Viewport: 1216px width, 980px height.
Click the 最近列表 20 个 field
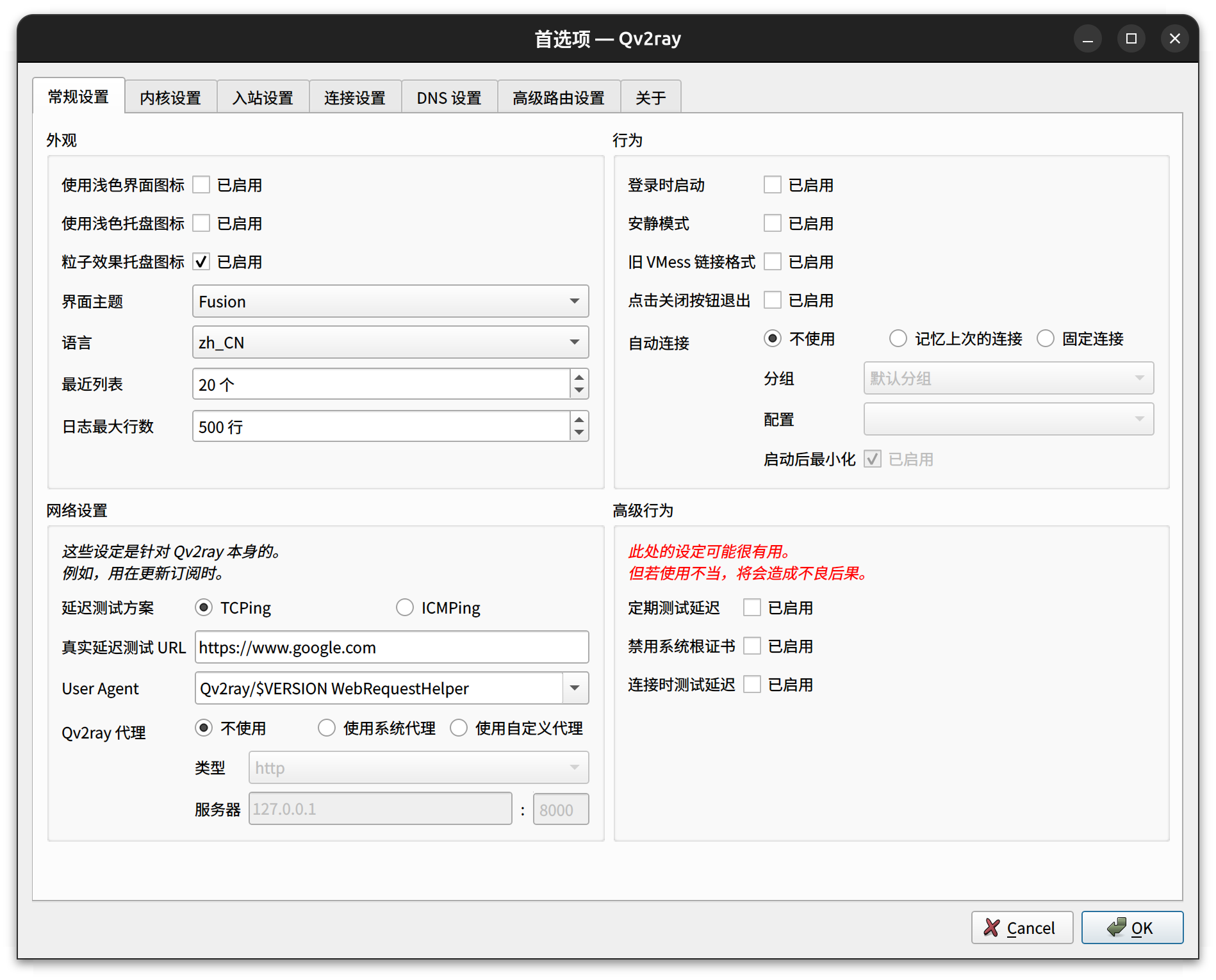(381, 384)
